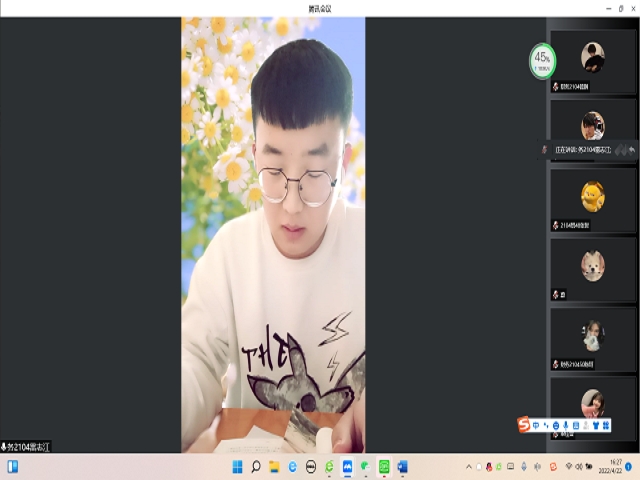Launch the Edge browser taskbar icon
The height and width of the screenshot is (480, 640).
point(293,466)
